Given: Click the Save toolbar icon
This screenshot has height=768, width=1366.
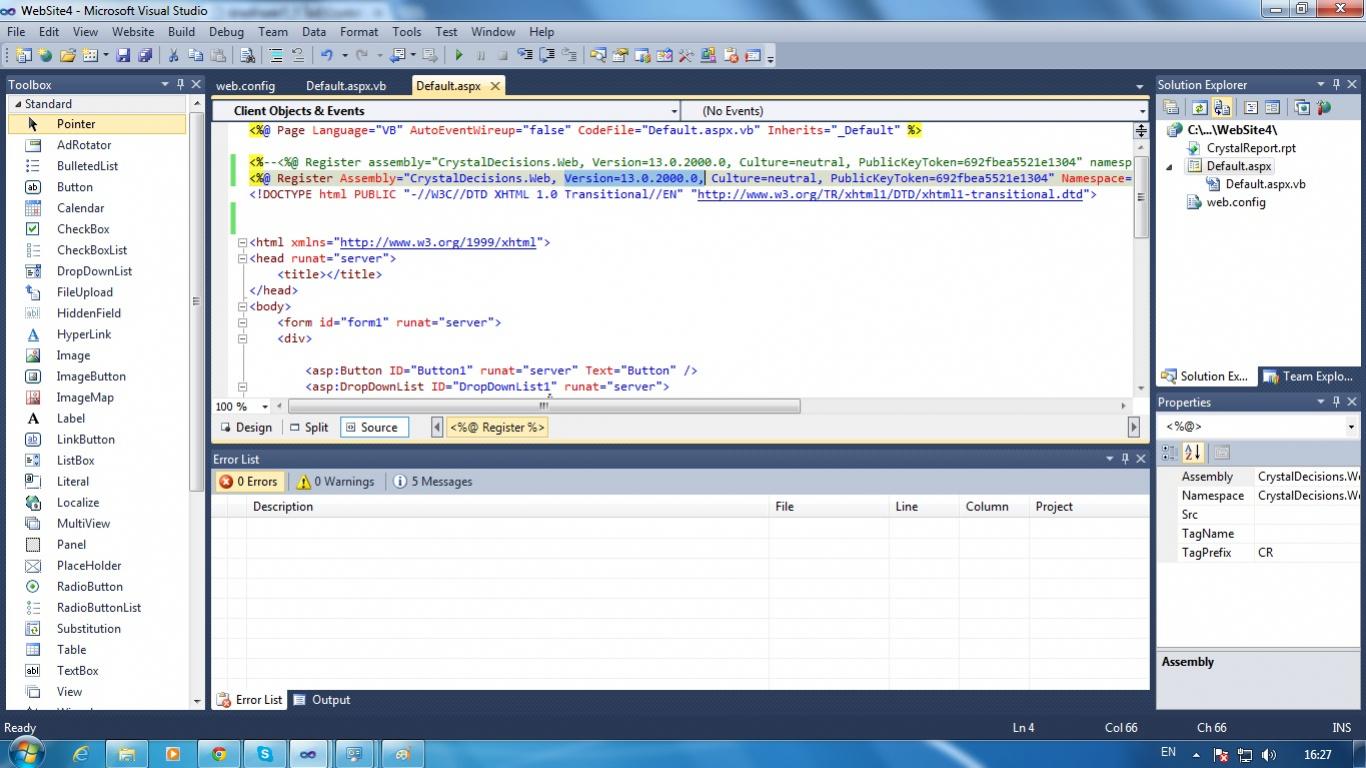Looking at the screenshot, I should (x=124, y=55).
